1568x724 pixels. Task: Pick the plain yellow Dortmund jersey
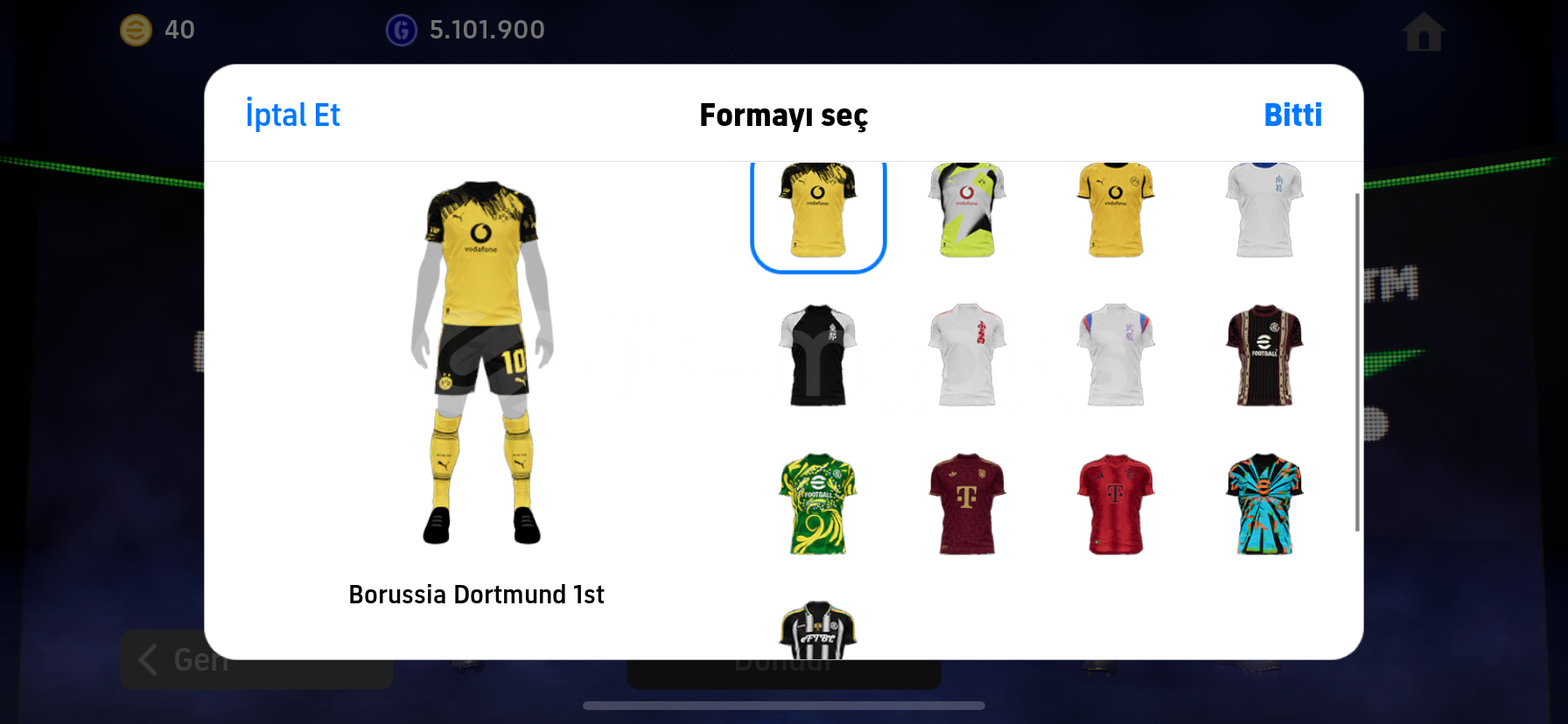[x=1116, y=210]
